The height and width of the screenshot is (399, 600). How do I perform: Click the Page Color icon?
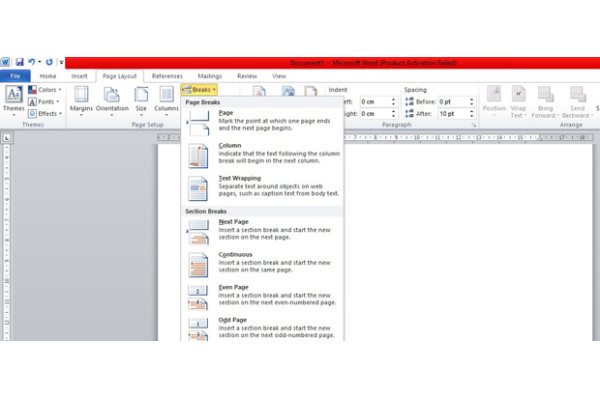tap(288, 91)
